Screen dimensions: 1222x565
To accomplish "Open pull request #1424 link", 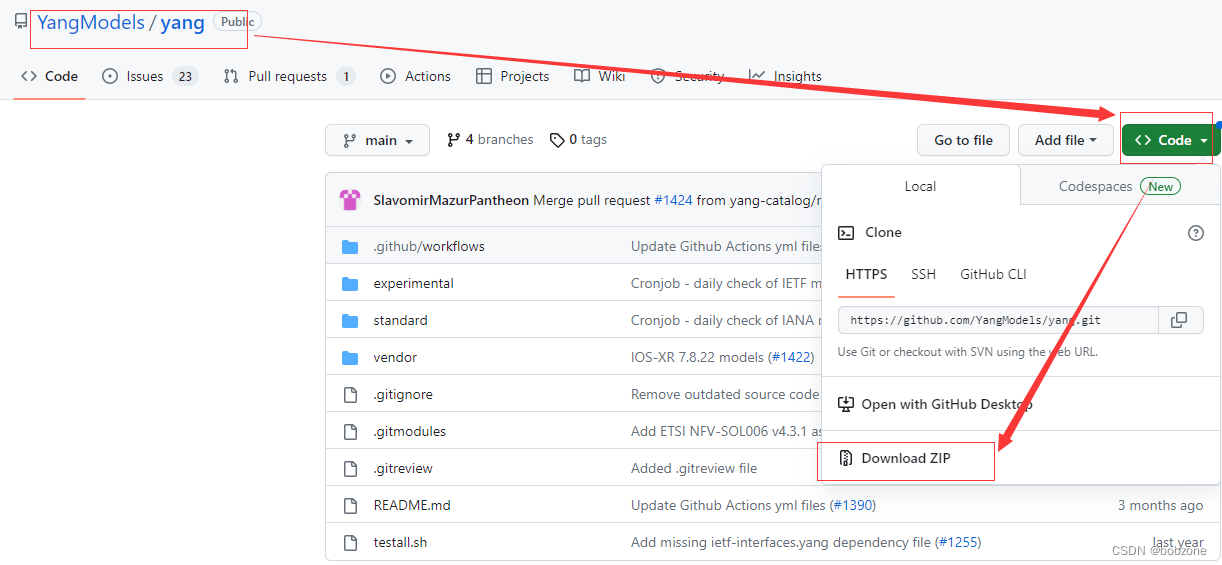I will click(x=673, y=200).
